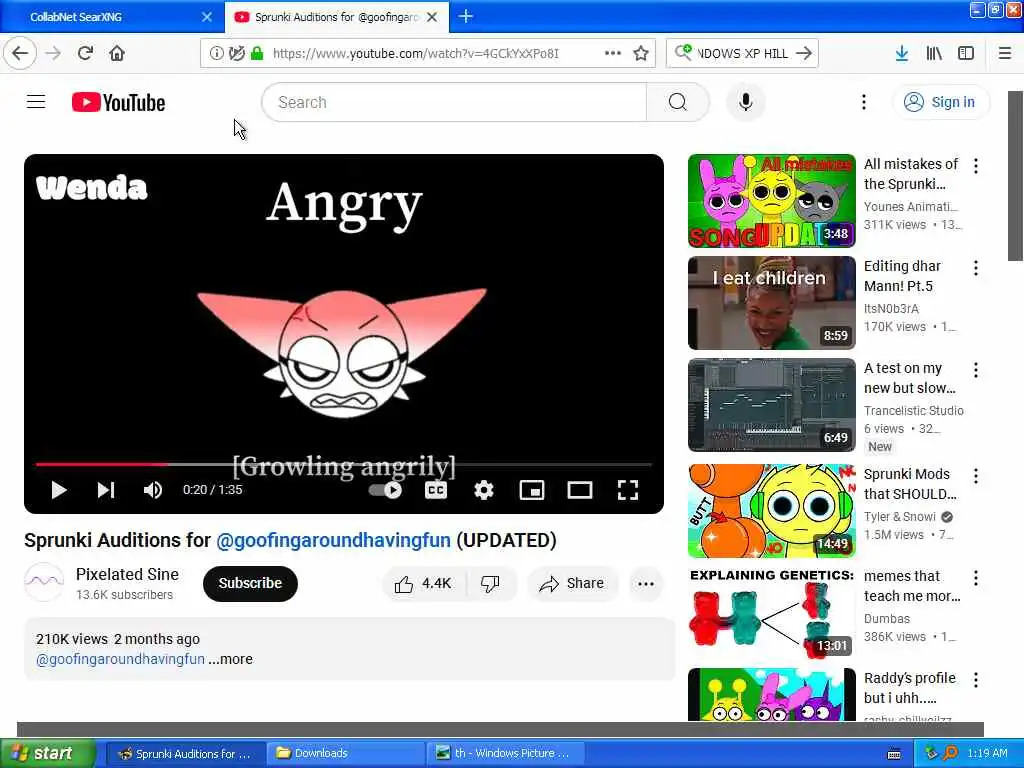Open the Library bookshelf icon

click(934, 54)
